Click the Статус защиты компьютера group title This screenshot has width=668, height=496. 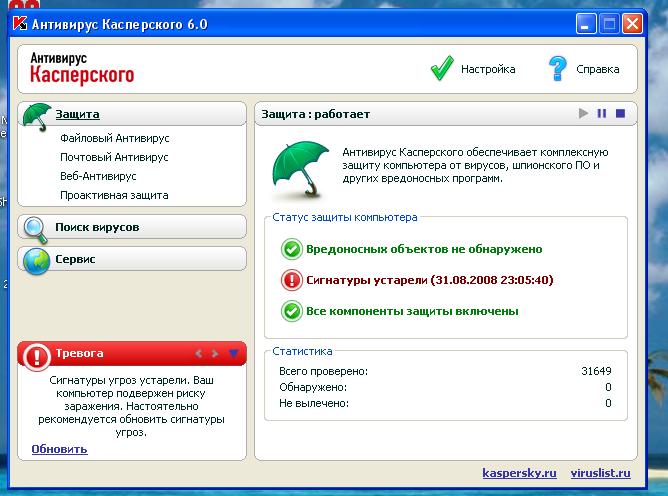(345, 217)
